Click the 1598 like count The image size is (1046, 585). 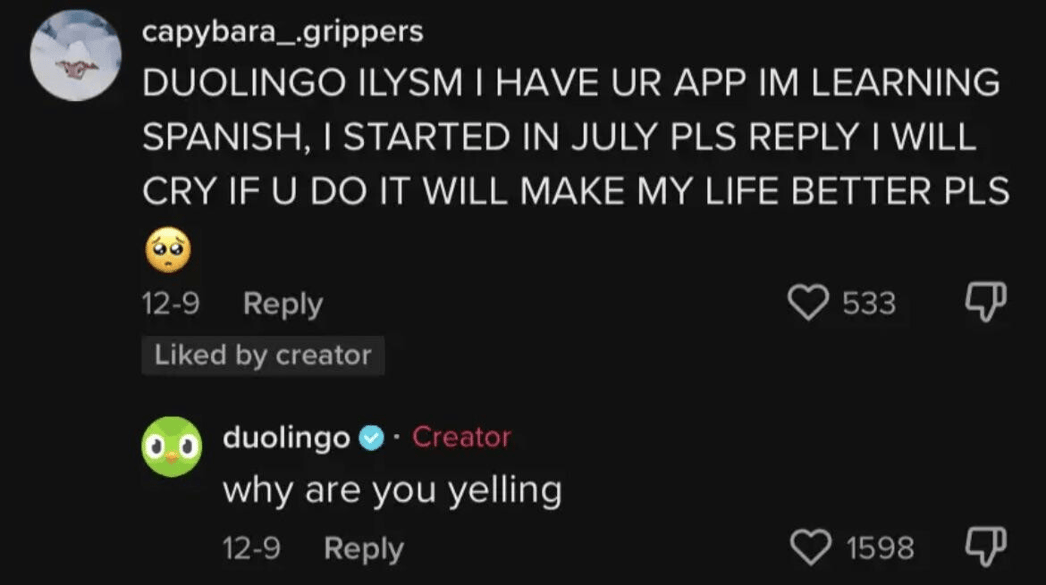click(x=880, y=548)
